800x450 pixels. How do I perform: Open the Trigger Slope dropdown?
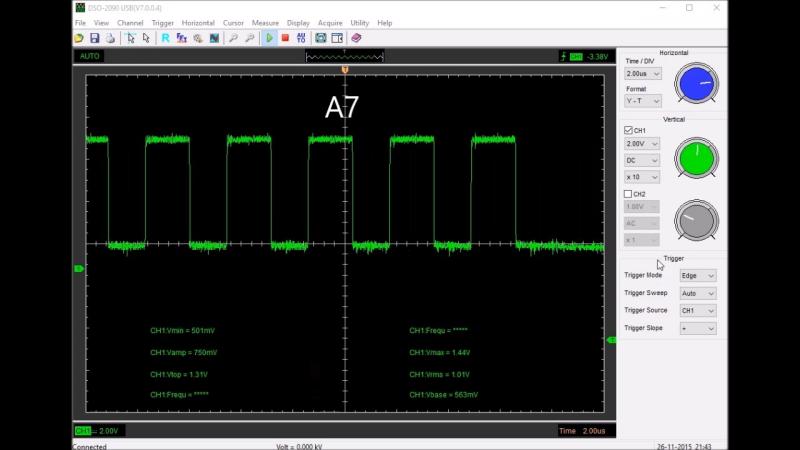click(698, 328)
